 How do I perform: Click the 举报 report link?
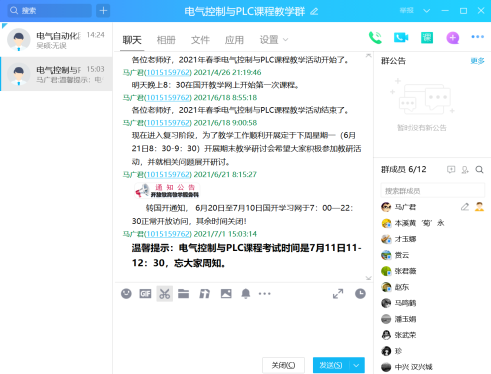[407, 11]
